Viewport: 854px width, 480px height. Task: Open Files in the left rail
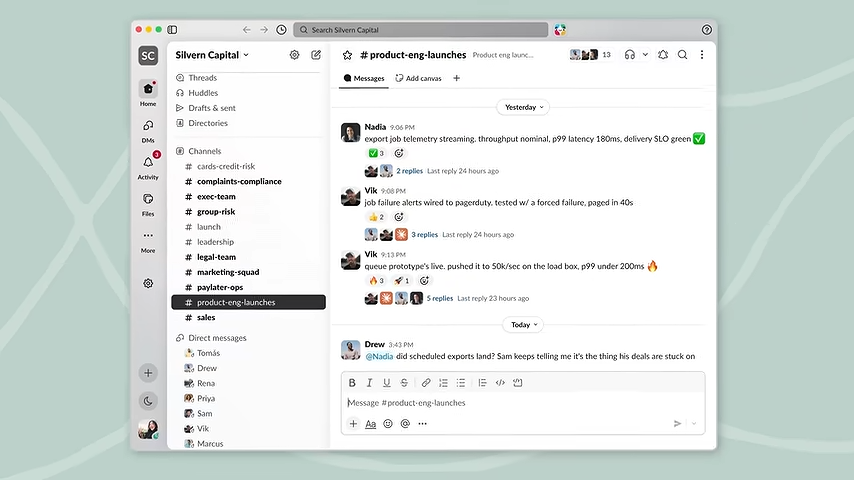coord(148,204)
